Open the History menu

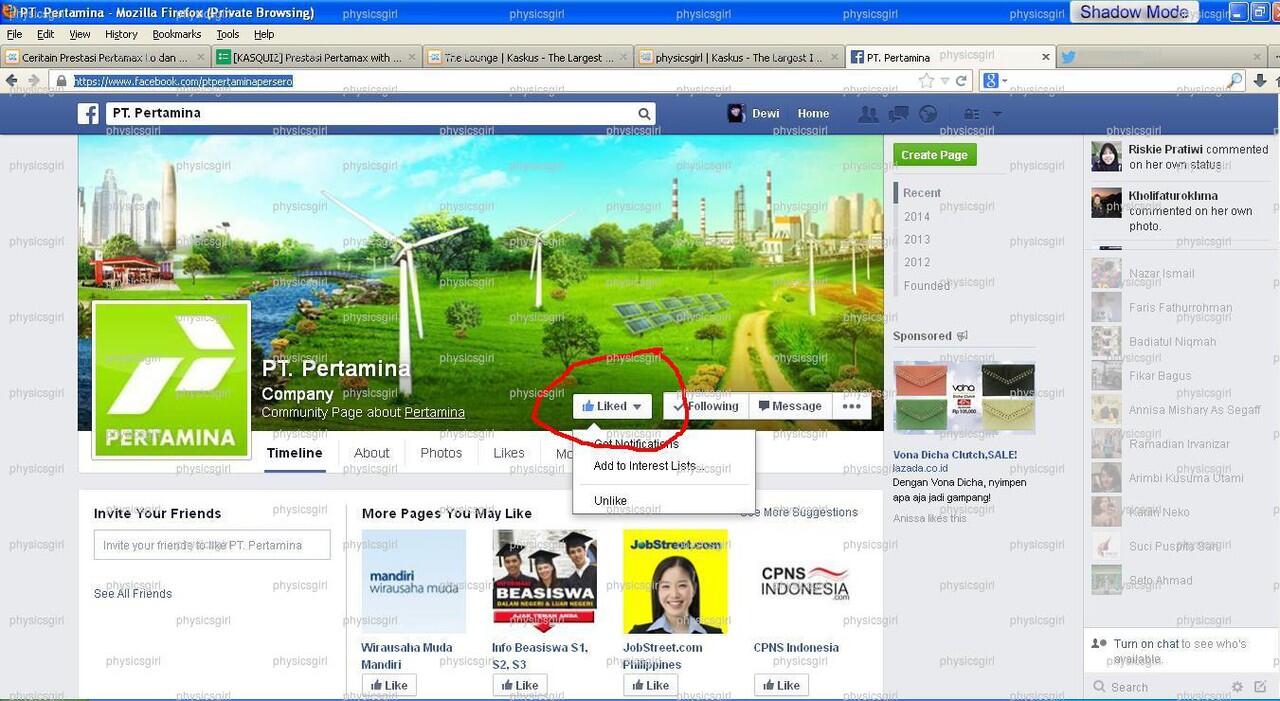(121, 34)
